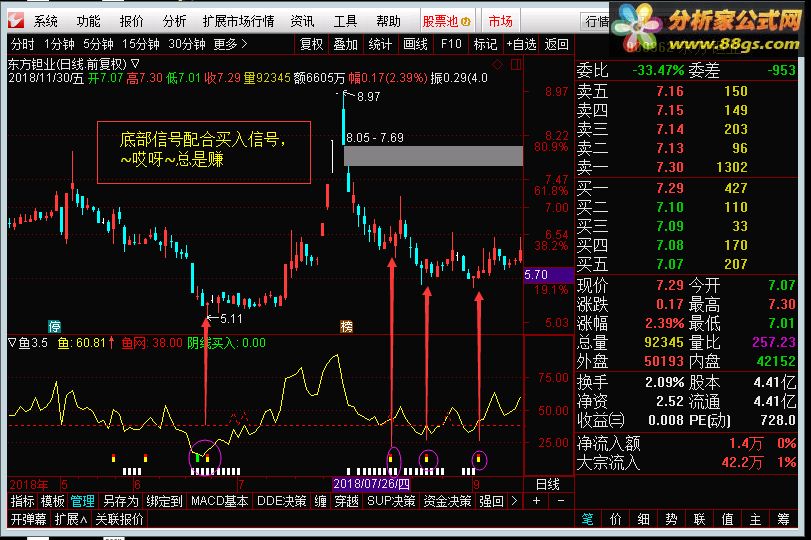Click the 叠加 toolbar button
Viewport: 811px width, 540px height.
[x=346, y=44]
